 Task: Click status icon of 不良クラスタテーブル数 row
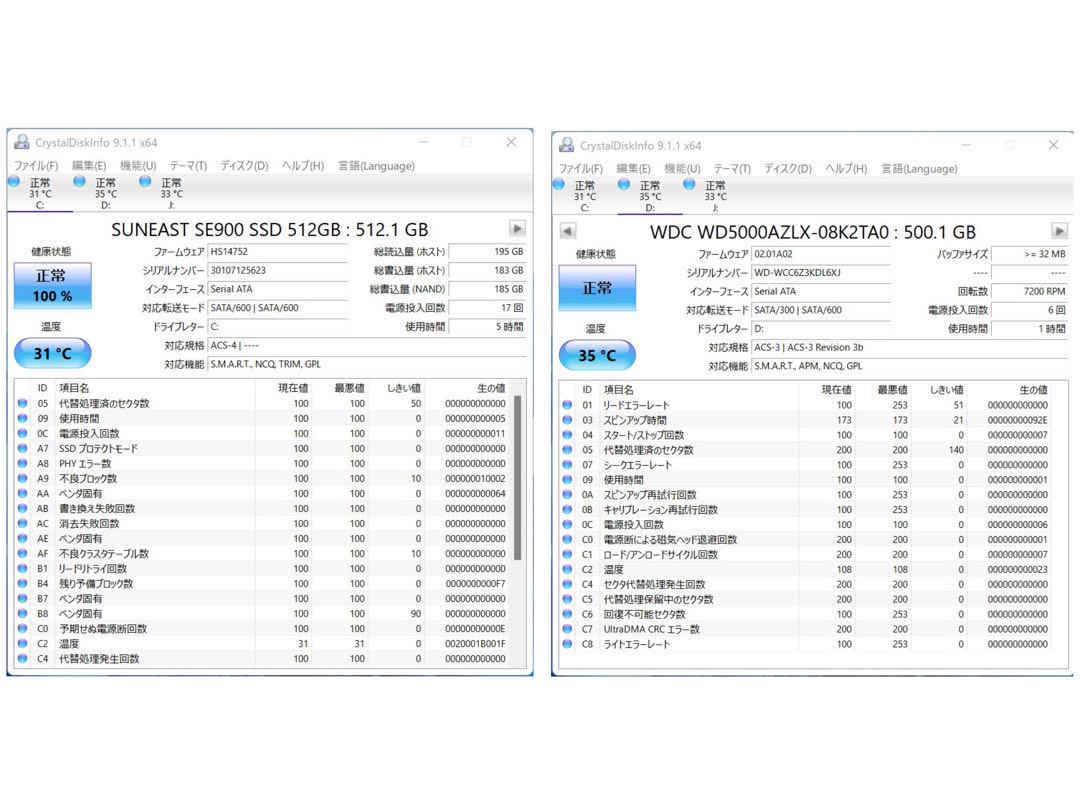(x=23, y=554)
